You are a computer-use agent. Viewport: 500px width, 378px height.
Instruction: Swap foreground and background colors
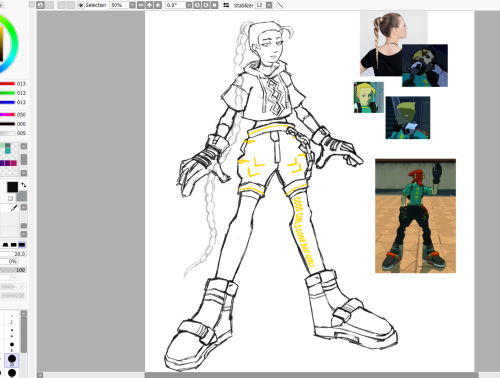click(x=23, y=185)
